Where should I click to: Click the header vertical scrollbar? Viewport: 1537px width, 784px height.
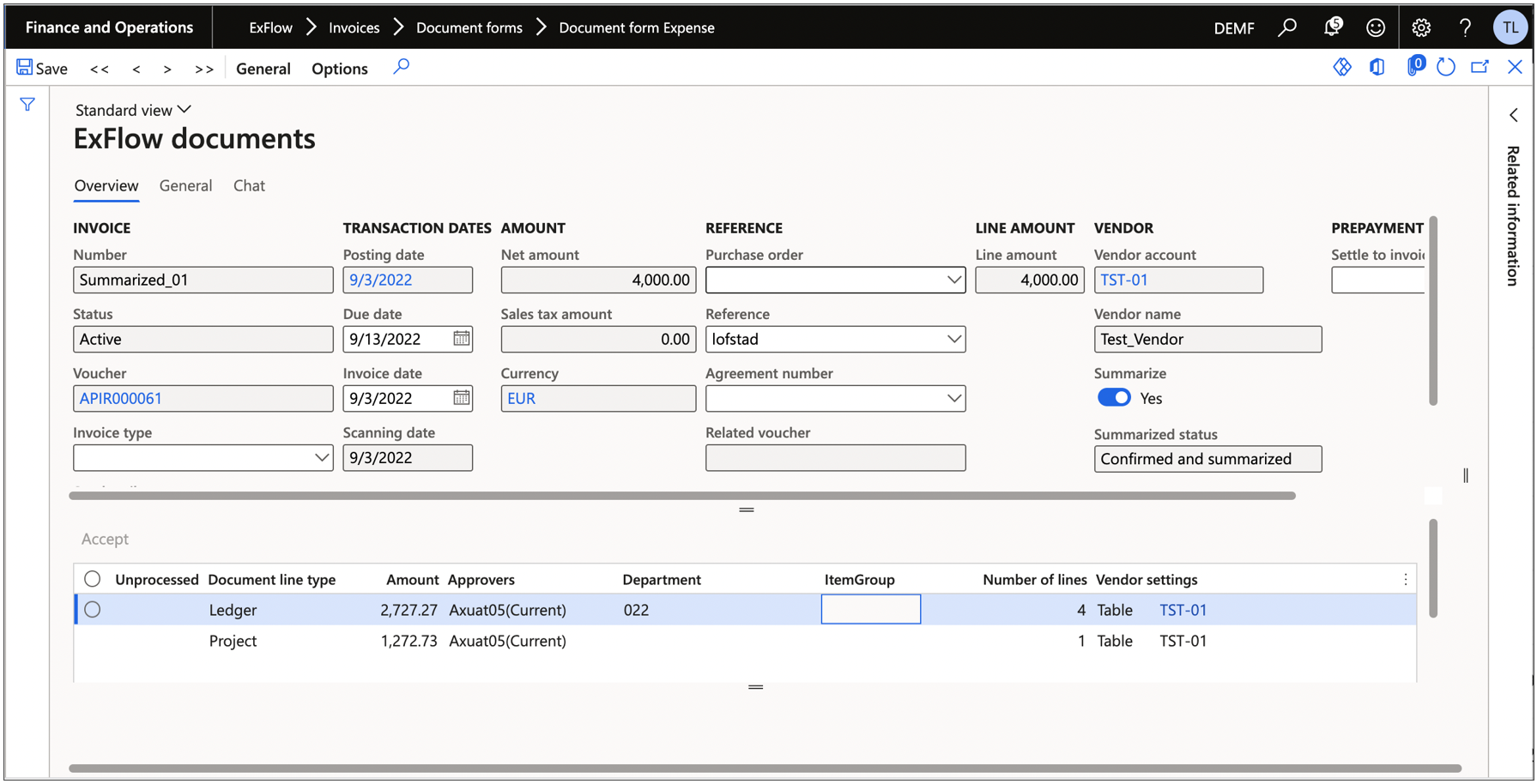(1433, 311)
